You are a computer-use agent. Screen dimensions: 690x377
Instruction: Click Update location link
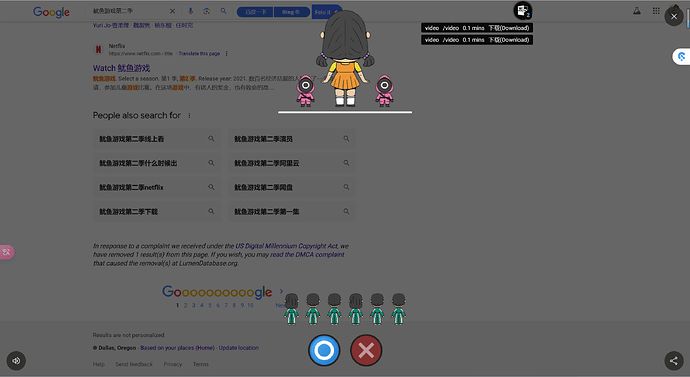coord(239,348)
